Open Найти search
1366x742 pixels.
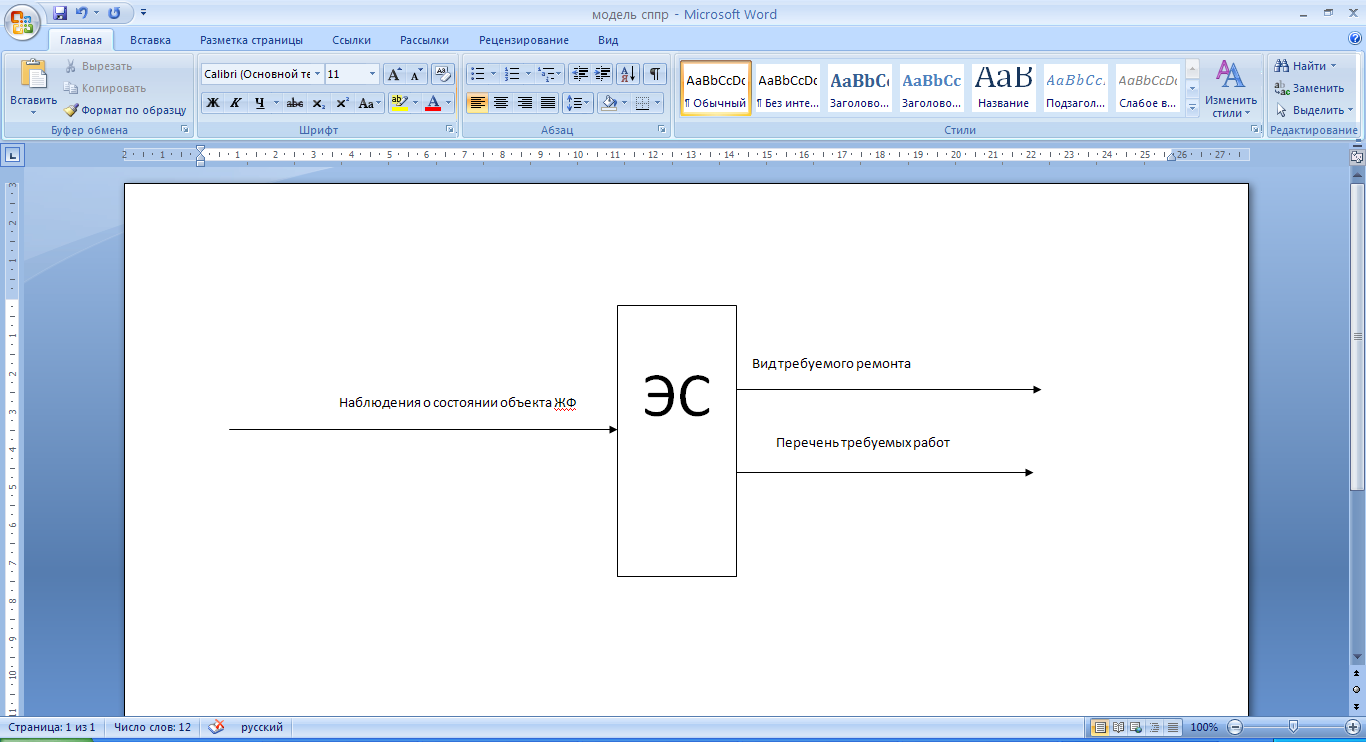pos(1305,66)
